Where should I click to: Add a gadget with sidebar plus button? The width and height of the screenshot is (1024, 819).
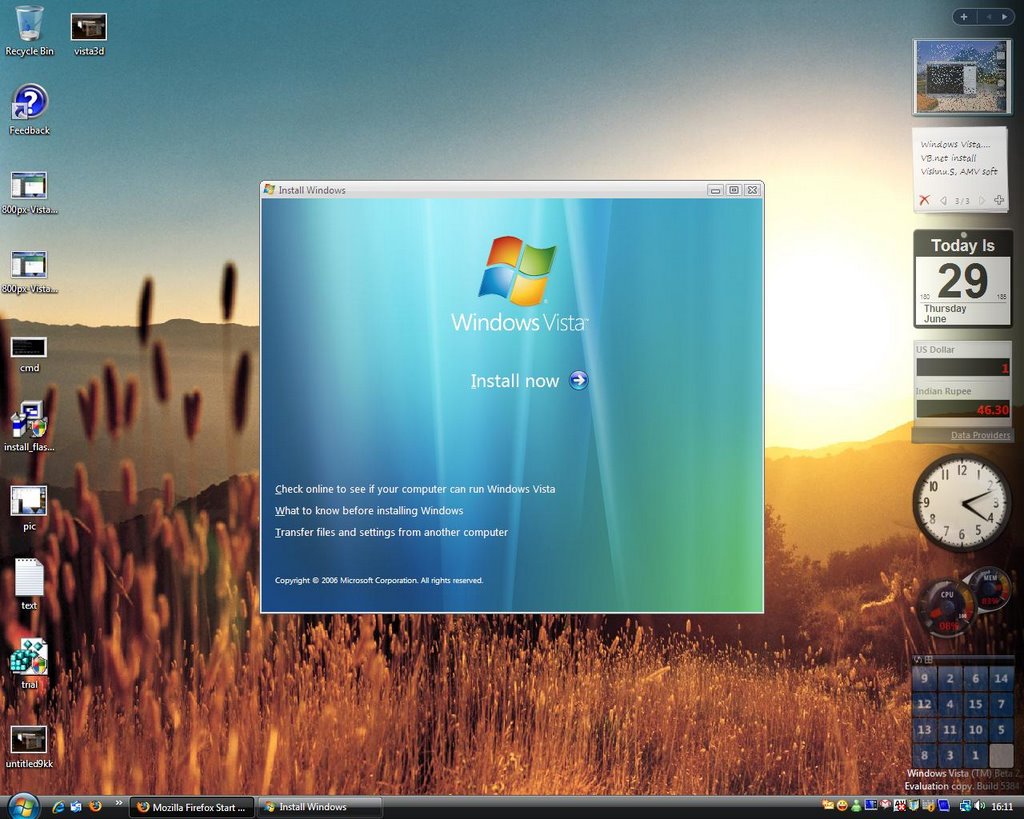(x=964, y=17)
